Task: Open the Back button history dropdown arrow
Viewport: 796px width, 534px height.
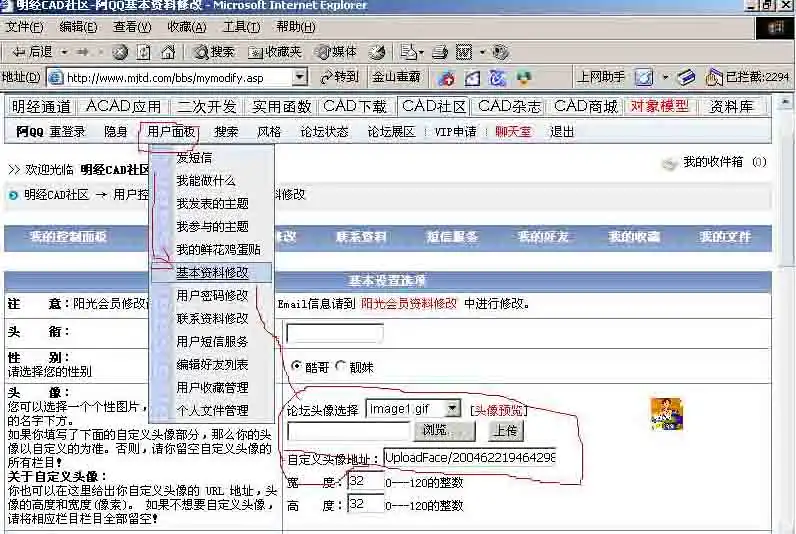Action: coord(64,52)
